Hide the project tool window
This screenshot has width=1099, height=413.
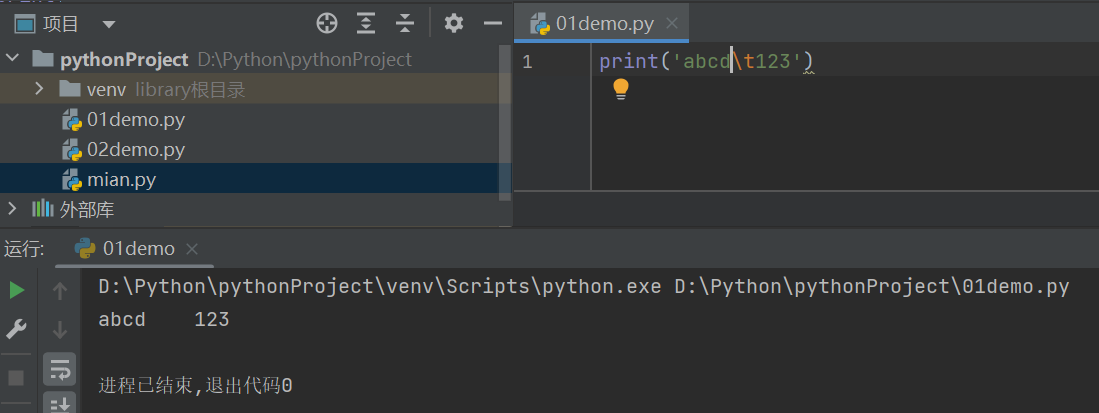click(491, 23)
